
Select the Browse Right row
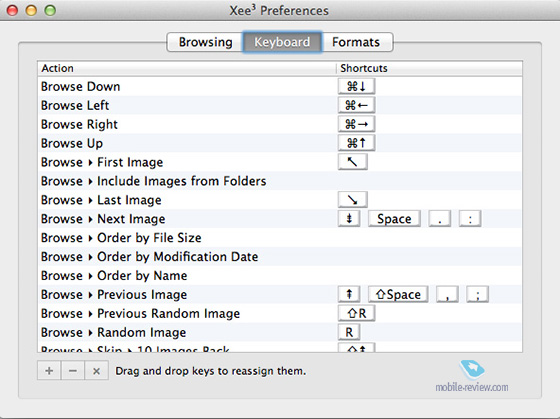click(x=280, y=124)
